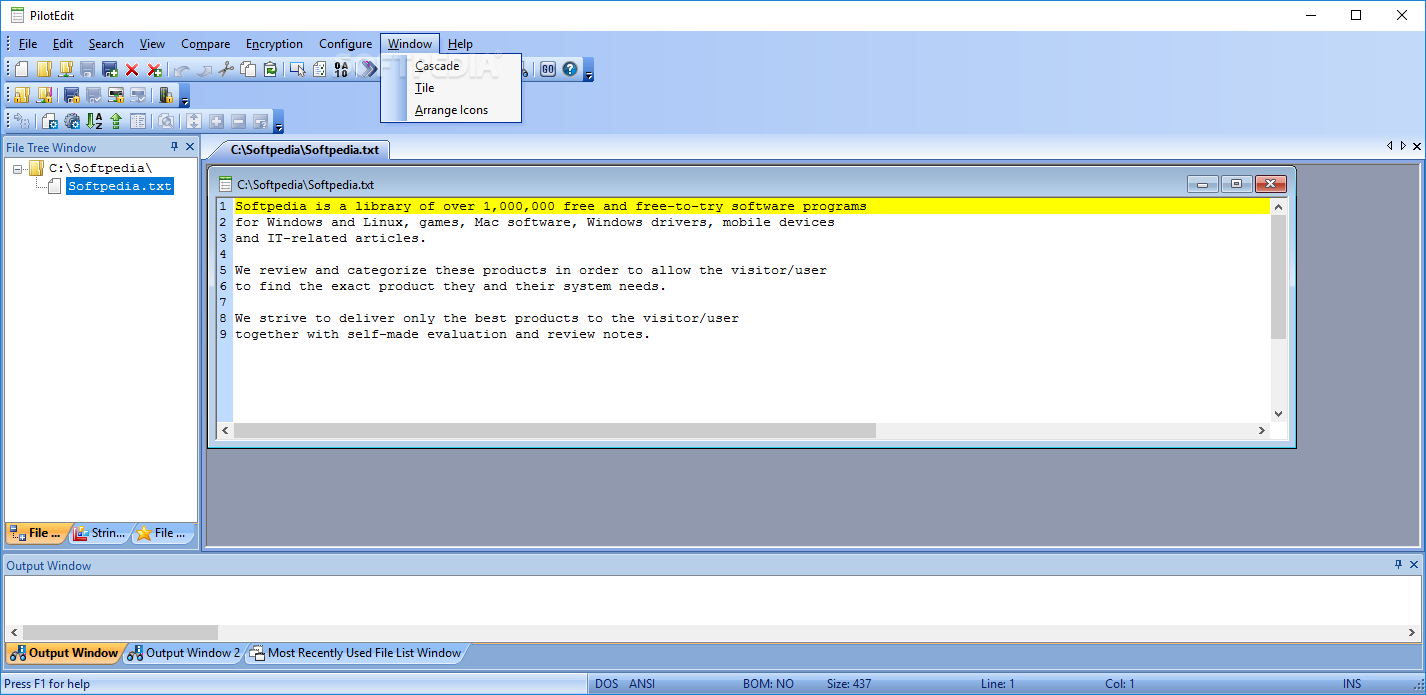Open the File menu
Viewport: 1426px width, 695px height.
(x=28, y=44)
